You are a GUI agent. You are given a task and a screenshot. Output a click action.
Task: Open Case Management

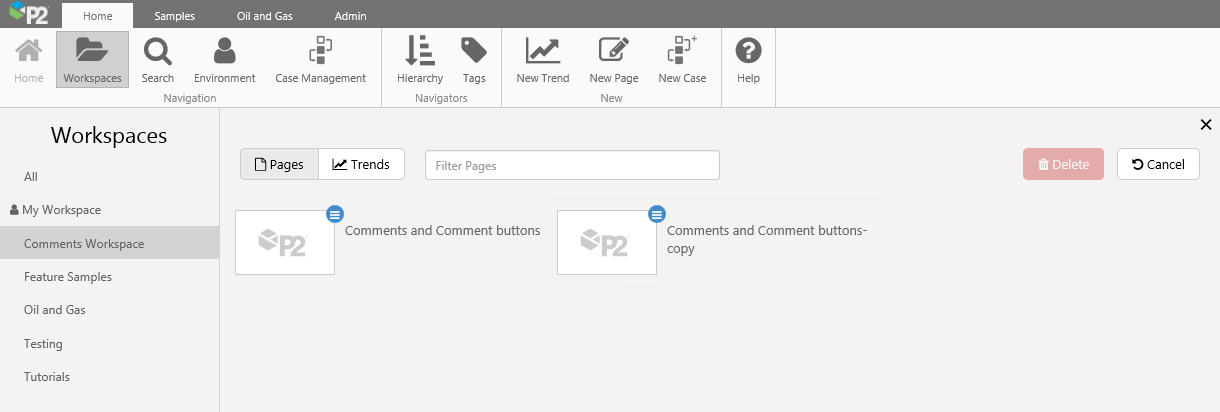point(321,59)
